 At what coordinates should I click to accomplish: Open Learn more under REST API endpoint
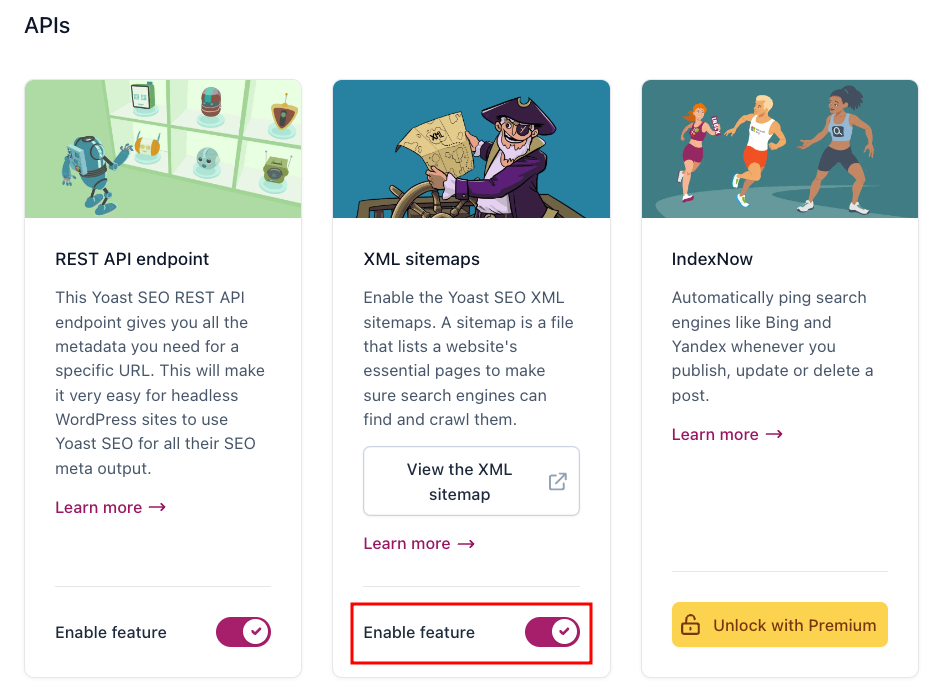tap(100, 507)
